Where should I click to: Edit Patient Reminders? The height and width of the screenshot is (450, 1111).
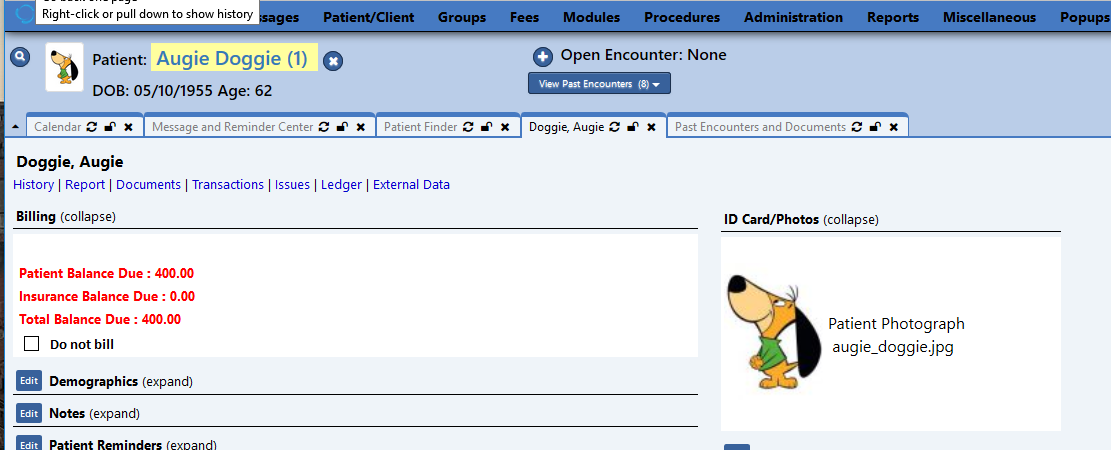29,443
